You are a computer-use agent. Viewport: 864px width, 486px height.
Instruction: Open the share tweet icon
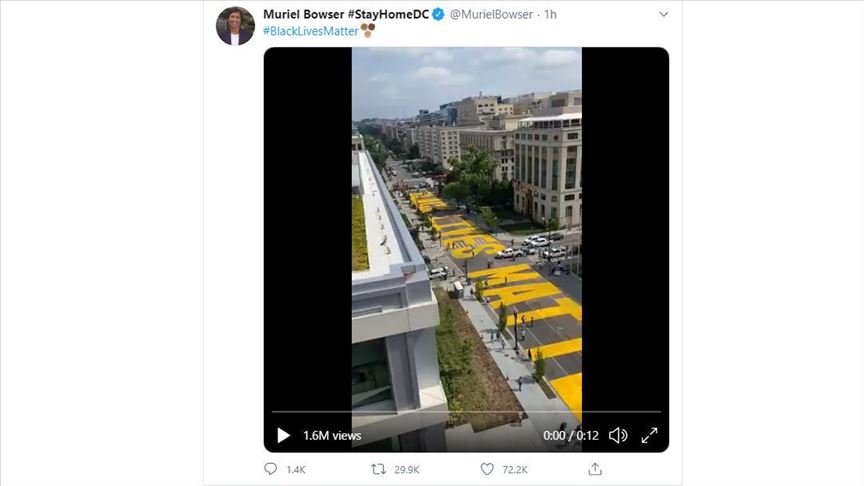click(595, 469)
